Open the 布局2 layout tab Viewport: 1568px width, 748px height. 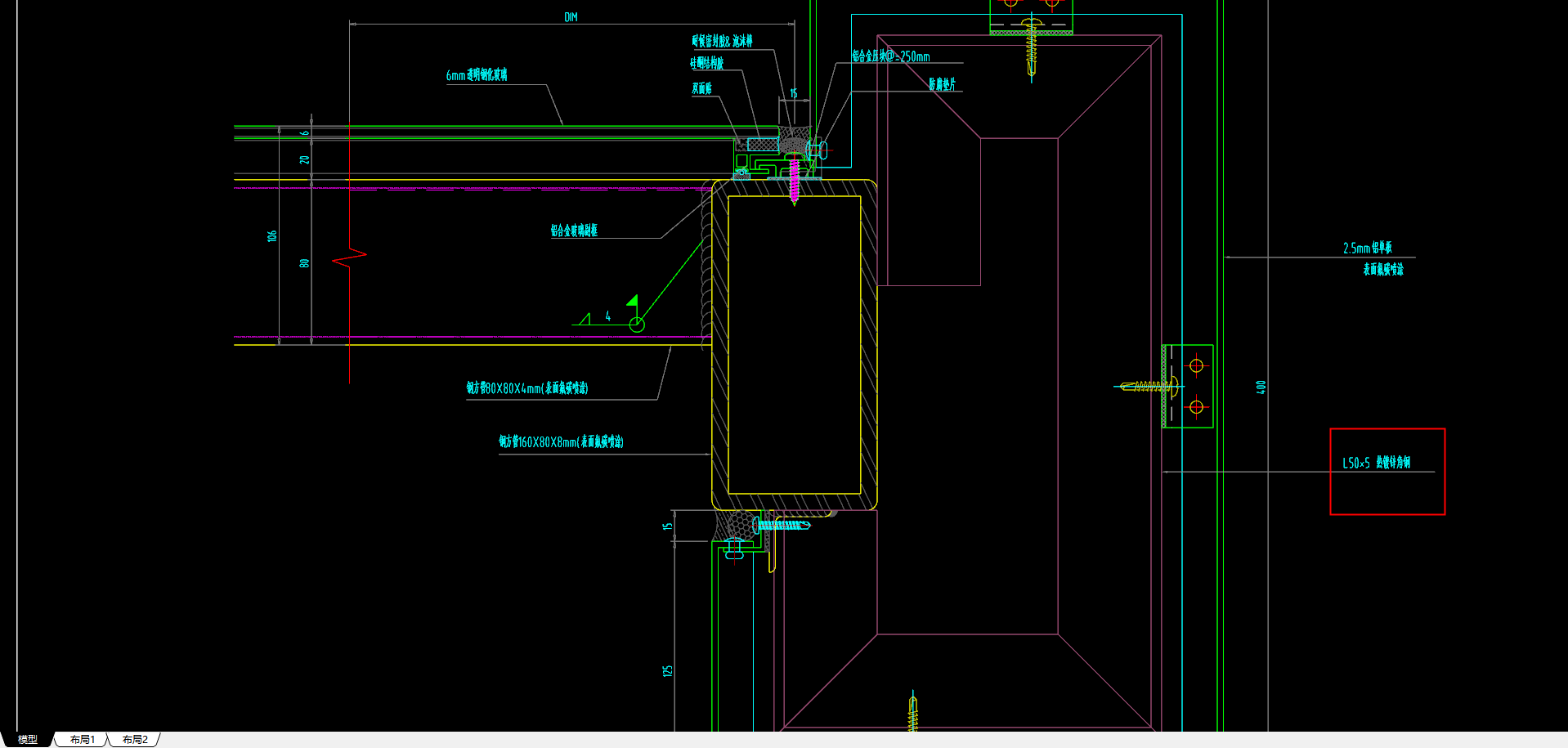[135, 739]
